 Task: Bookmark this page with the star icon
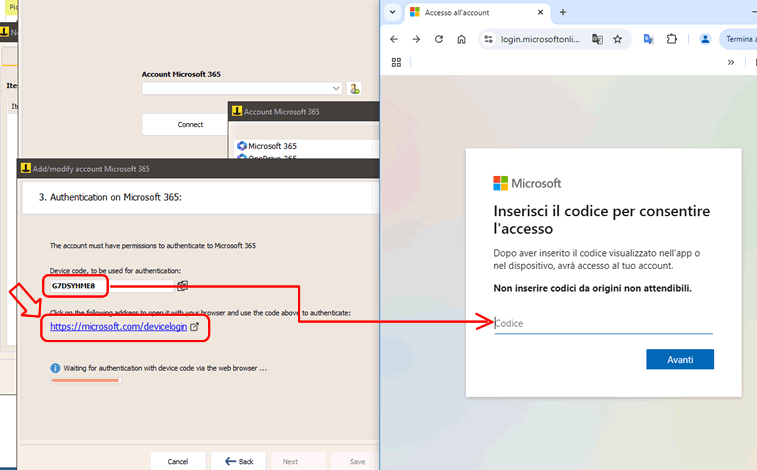(x=617, y=39)
